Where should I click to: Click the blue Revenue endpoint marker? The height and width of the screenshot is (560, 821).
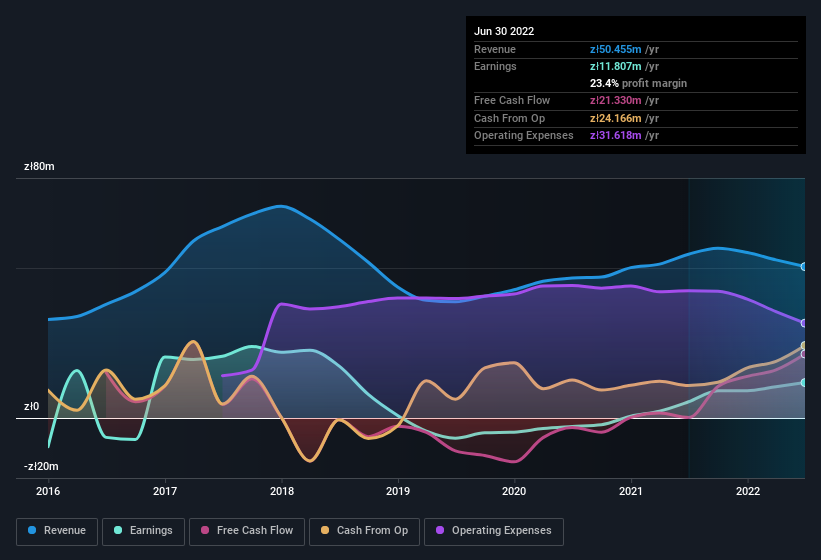[804, 266]
